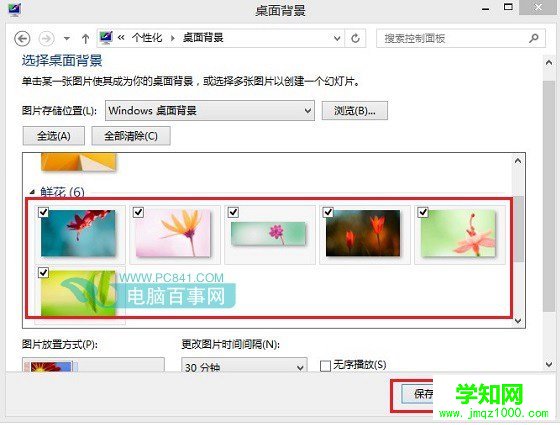
Task: Close the 桌面背景 window
Action: [538, 7]
